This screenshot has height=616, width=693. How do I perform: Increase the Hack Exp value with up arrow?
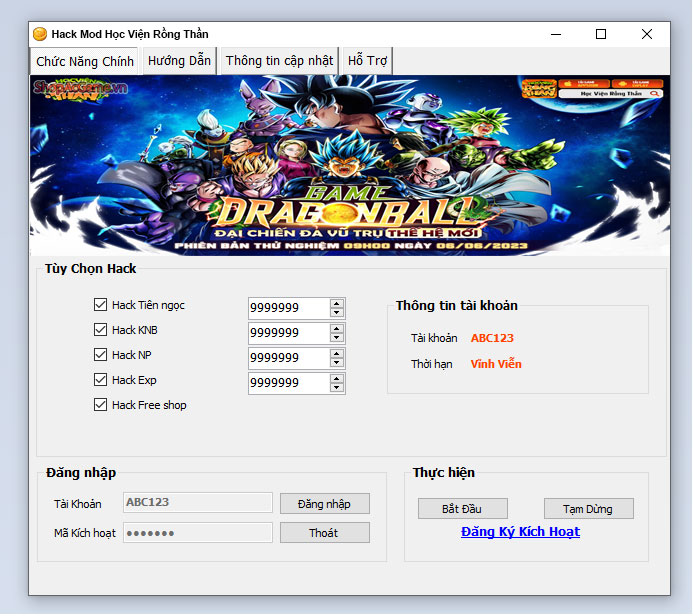(337, 379)
